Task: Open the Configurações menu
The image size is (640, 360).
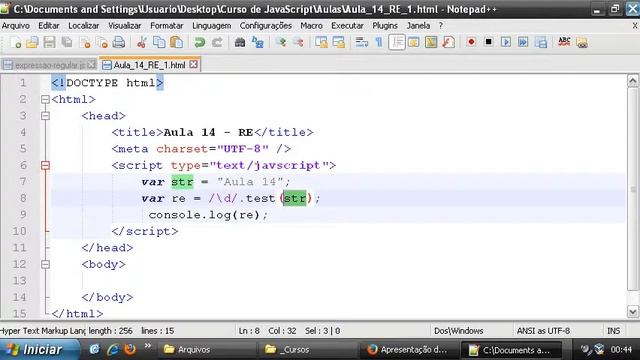Action: [x=266, y=26]
